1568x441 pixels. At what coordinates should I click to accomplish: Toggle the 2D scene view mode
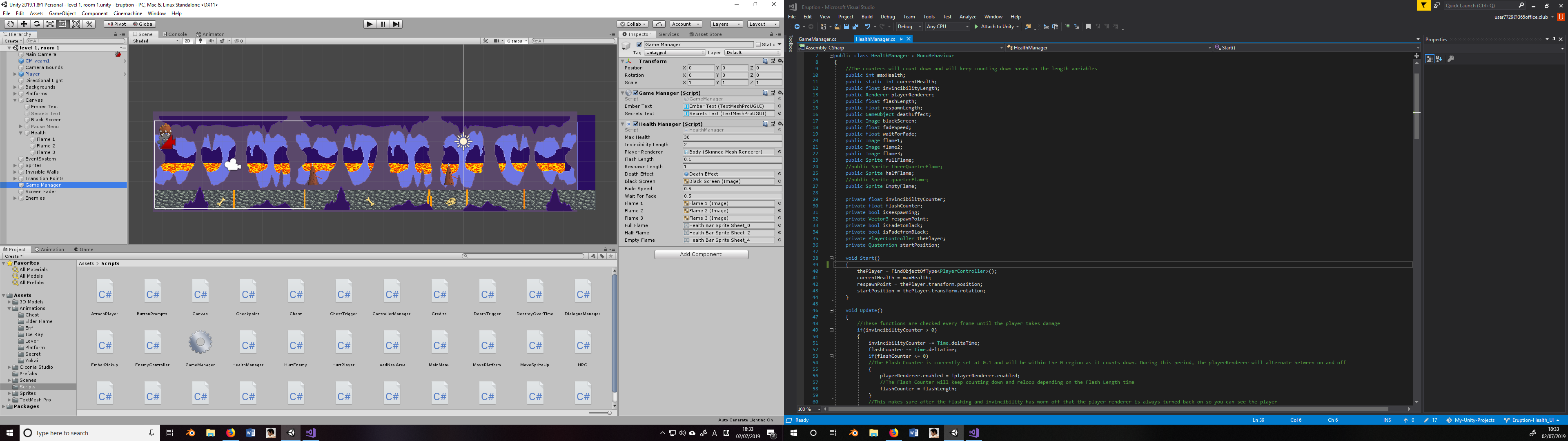pos(187,41)
